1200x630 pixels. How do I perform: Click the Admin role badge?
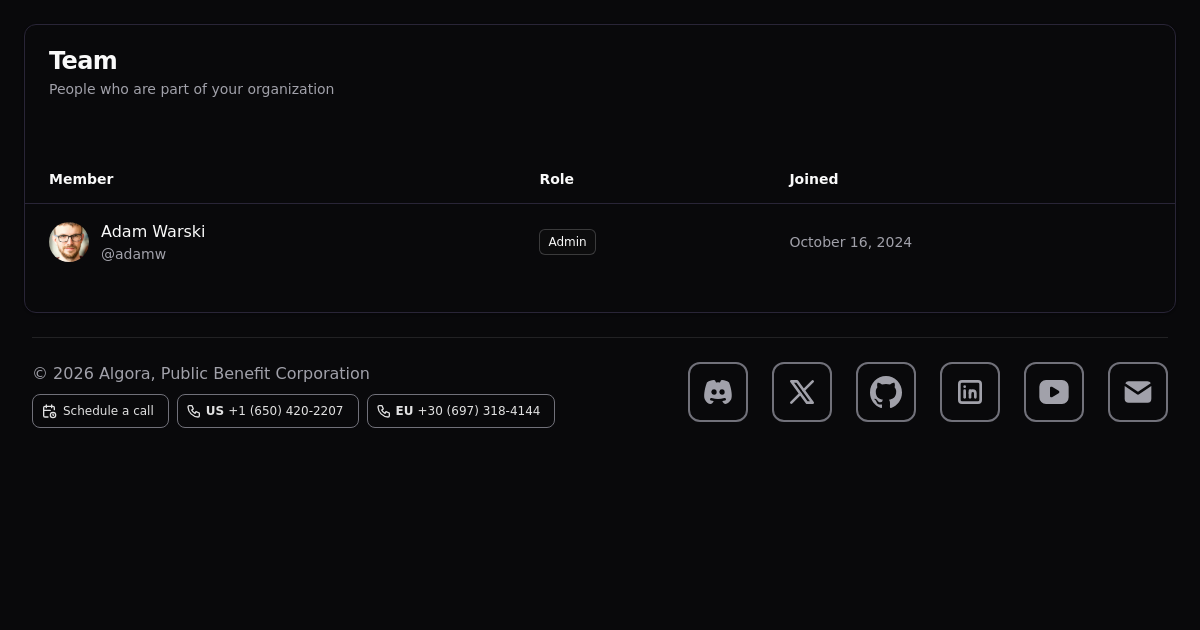point(567,242)
